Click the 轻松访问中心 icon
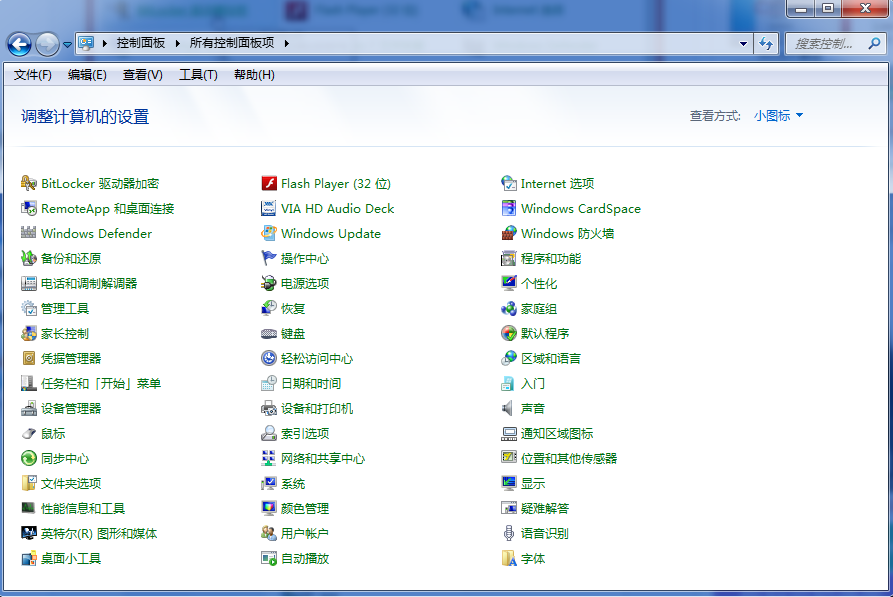Viewport: 893px width, 597px height. pyautogui.click(x=269, y=358)
